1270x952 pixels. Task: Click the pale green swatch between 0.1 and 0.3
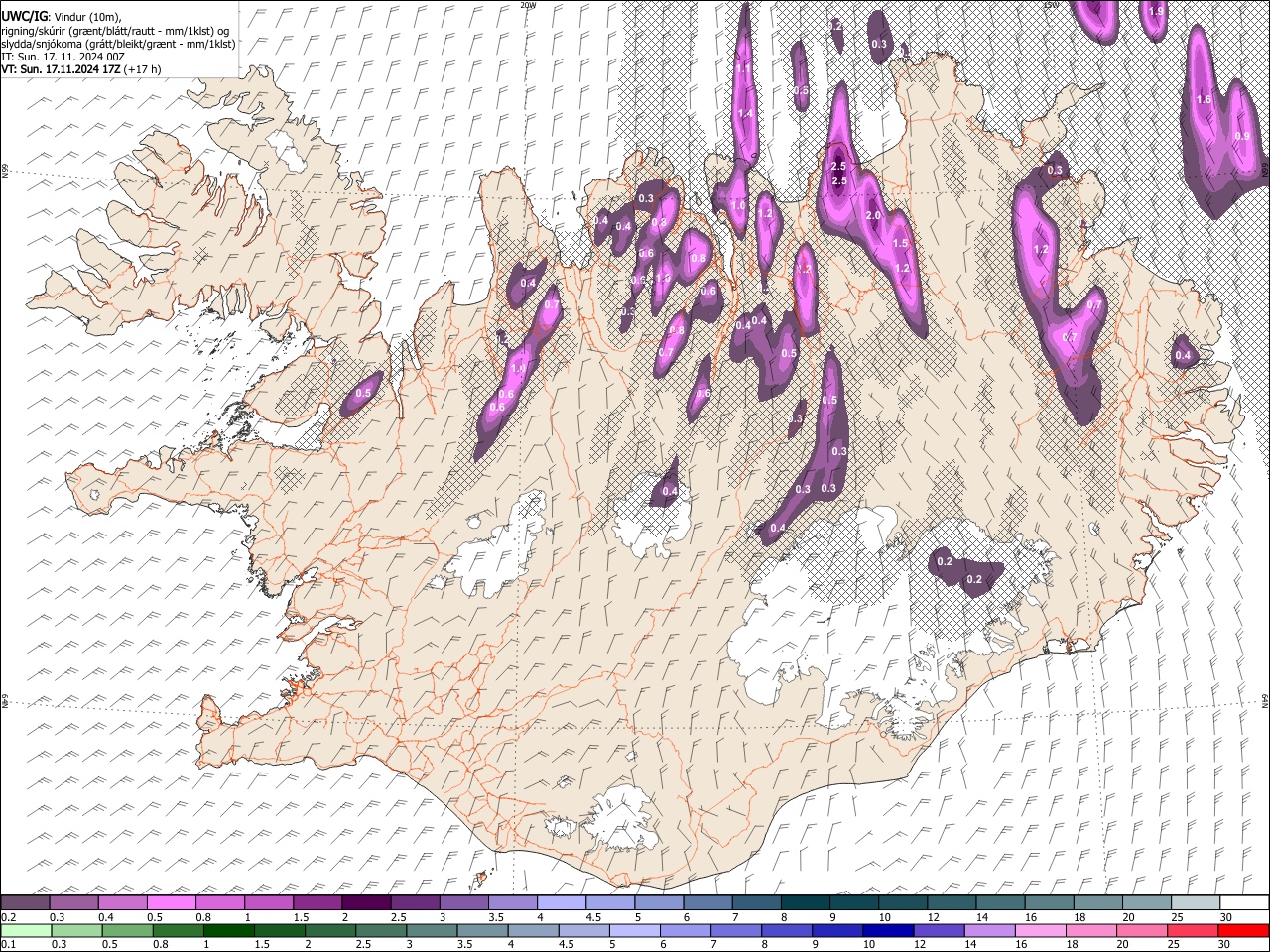click(x=26, y=930)
